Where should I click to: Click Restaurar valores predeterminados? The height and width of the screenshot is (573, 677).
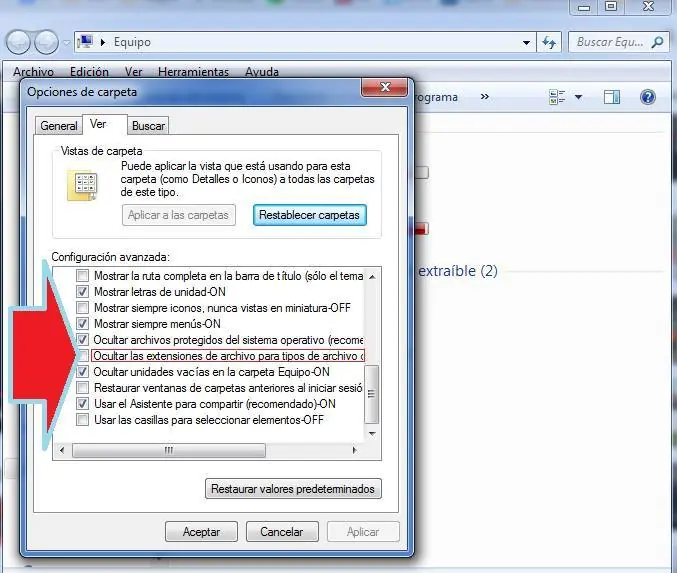click(293, 489)
